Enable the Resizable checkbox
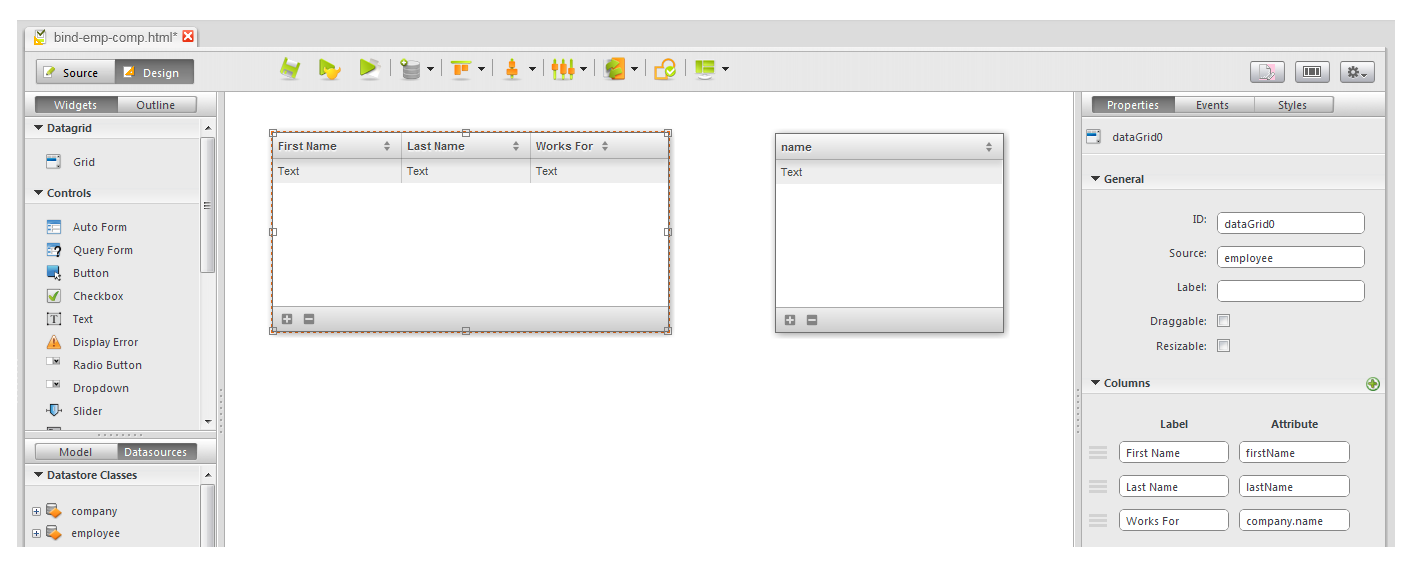 (x=1223, y=346)
